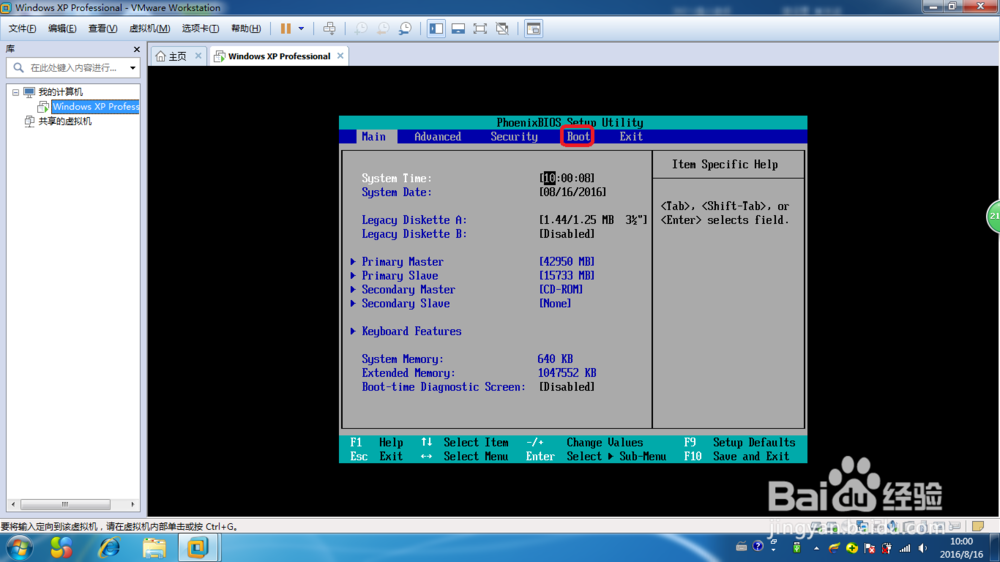Image resolution: width=1000 pixels, height=562 pixels.
Task: Select the Security BIOS menu
Action: tap(514, 137)
